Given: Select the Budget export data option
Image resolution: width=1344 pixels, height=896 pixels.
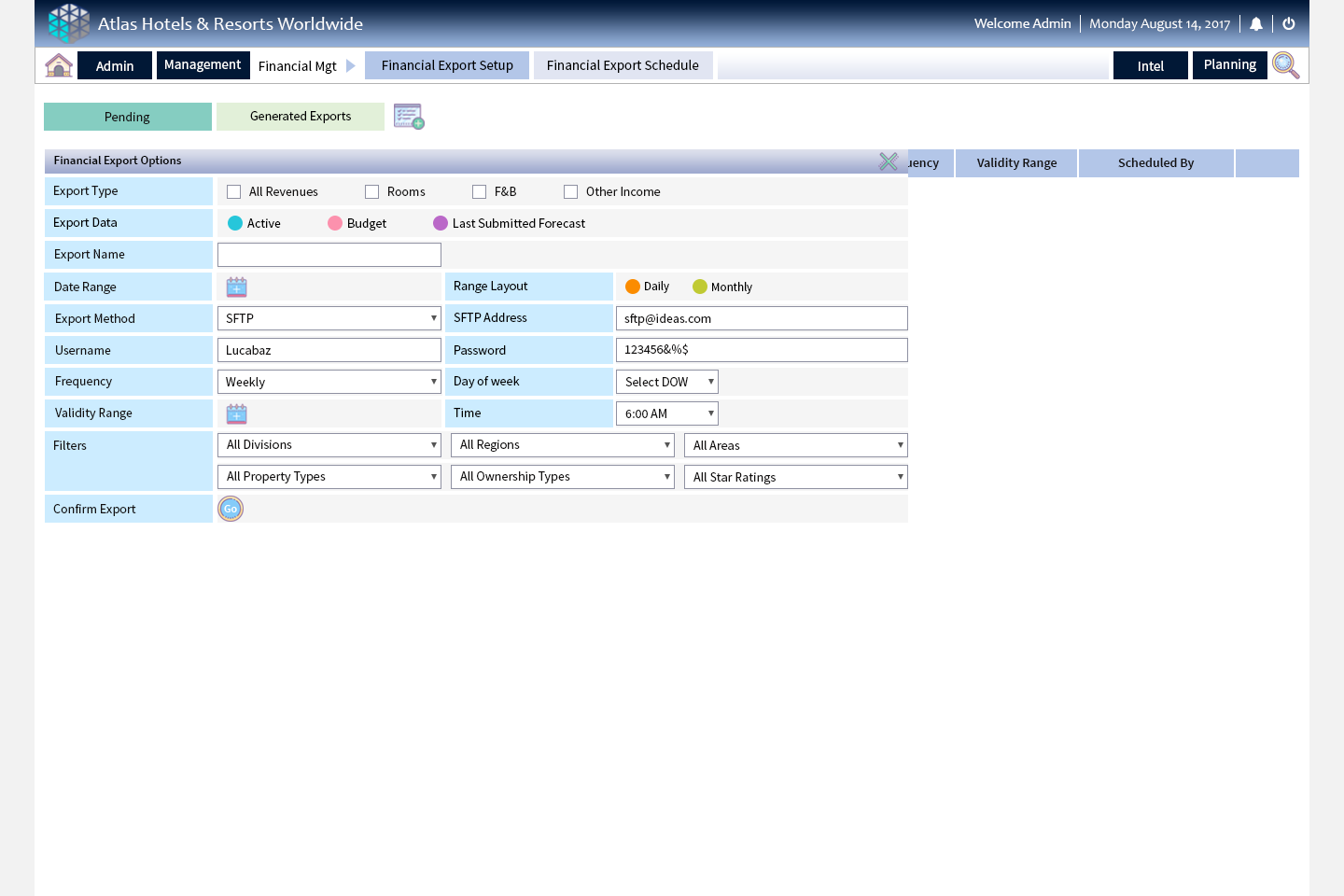Looking at the screenshot, I should click(335, 224).
